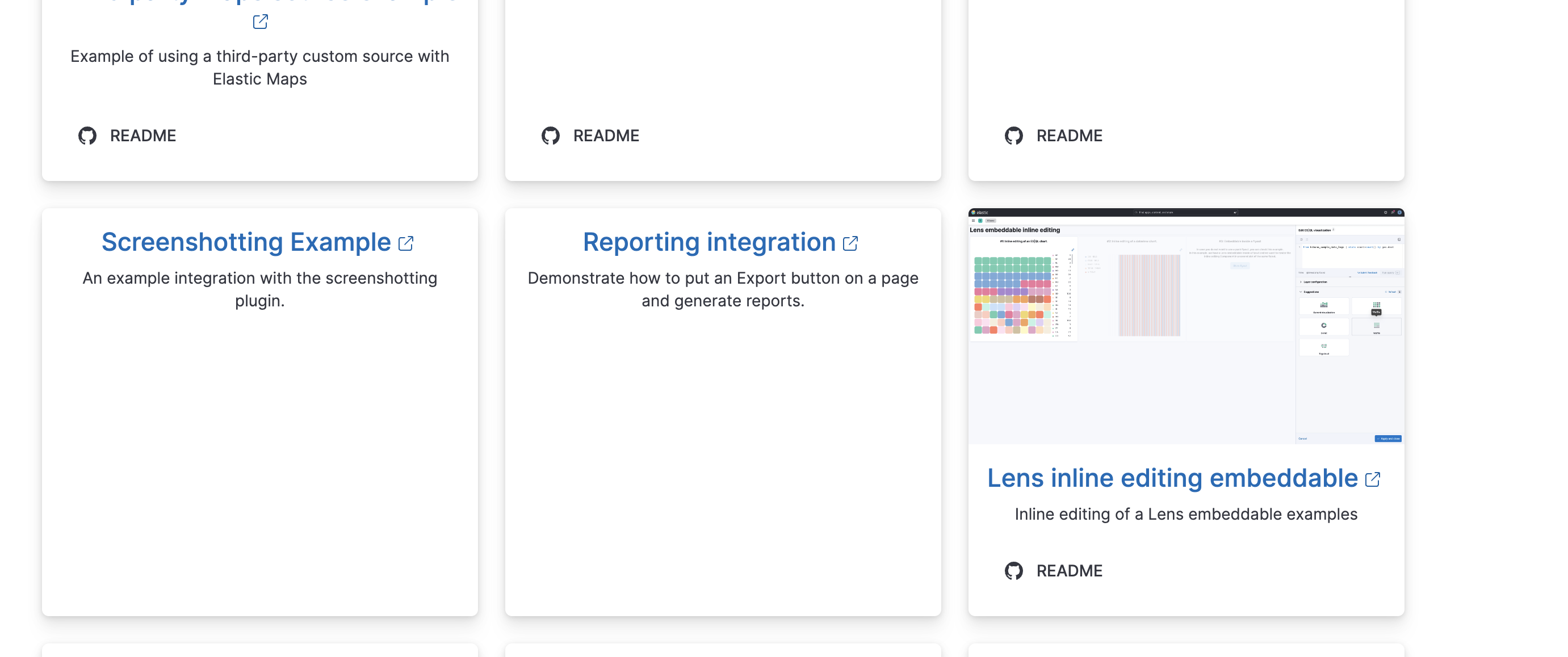Open README in top middle card

click(x=606, y=136)
